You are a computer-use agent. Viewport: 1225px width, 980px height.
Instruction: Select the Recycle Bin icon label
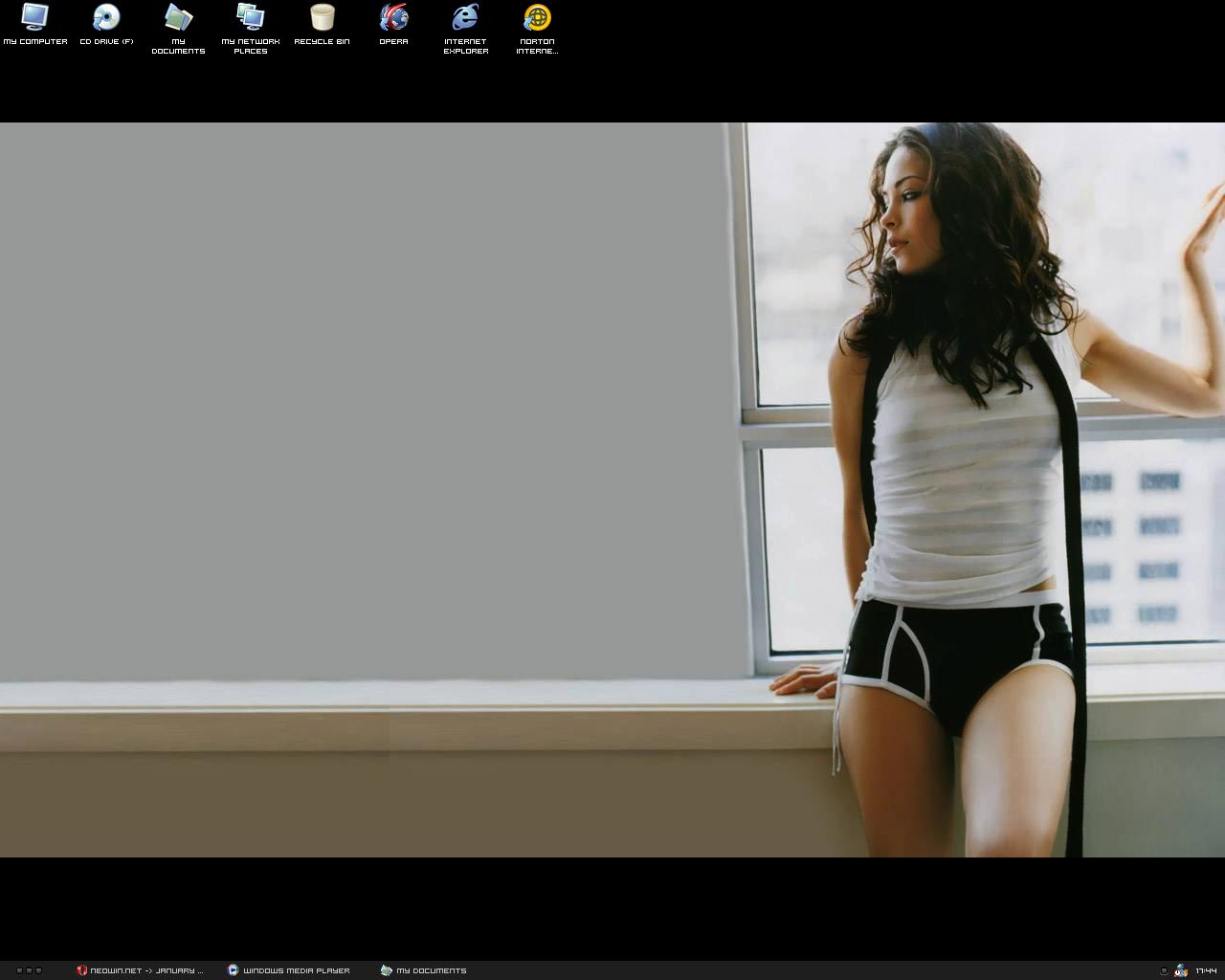coord(322,42)
